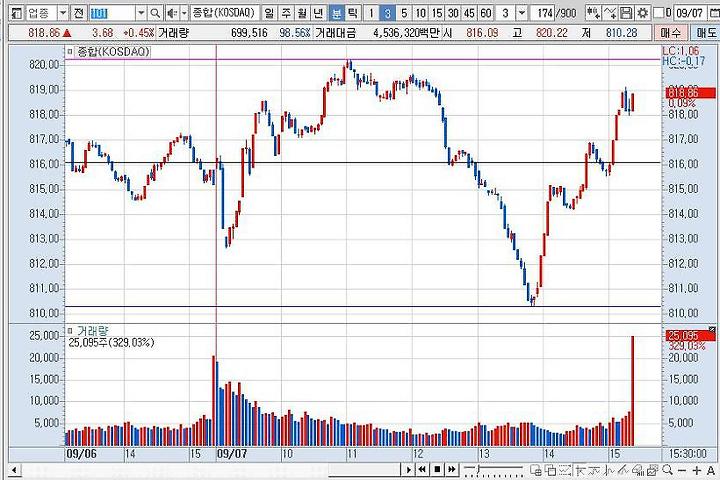The height and width of the screenshot is (480, 720).
Task: Select the 3-minute interval button
Action: (x=388, y=13)
